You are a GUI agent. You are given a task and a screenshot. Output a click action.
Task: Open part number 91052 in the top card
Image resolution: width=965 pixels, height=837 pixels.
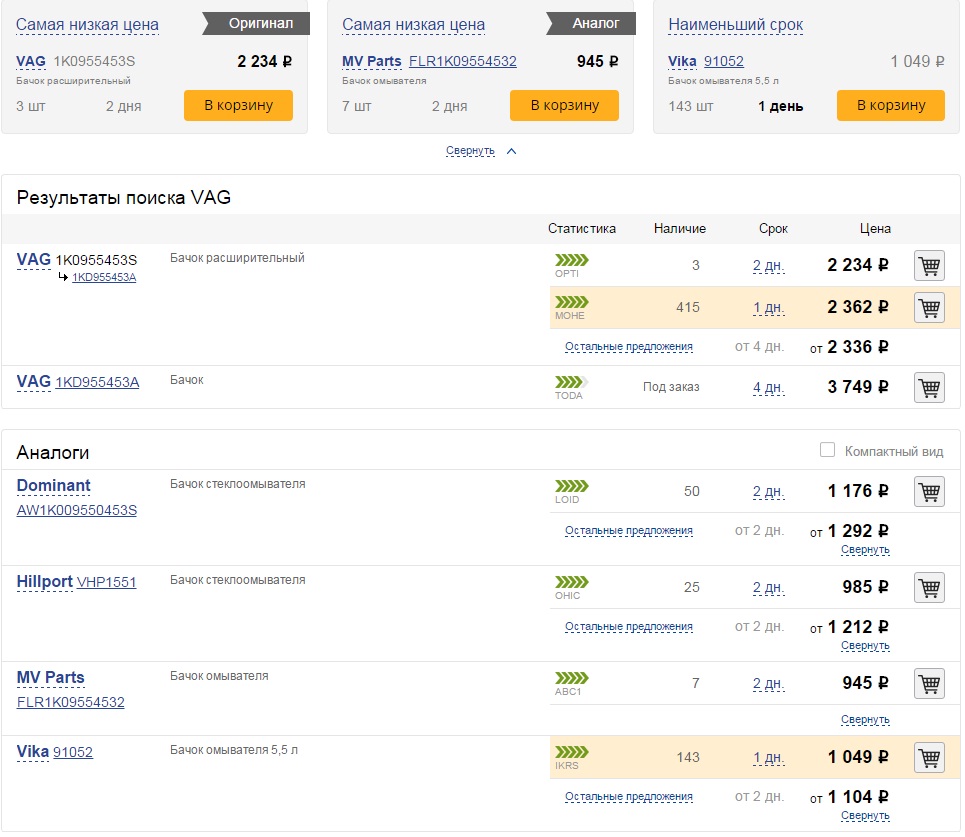click(x=724, y=62)
